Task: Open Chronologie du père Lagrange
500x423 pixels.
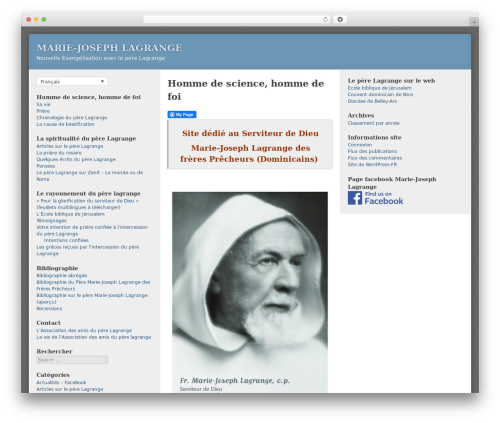Action: tap(72, 118)
